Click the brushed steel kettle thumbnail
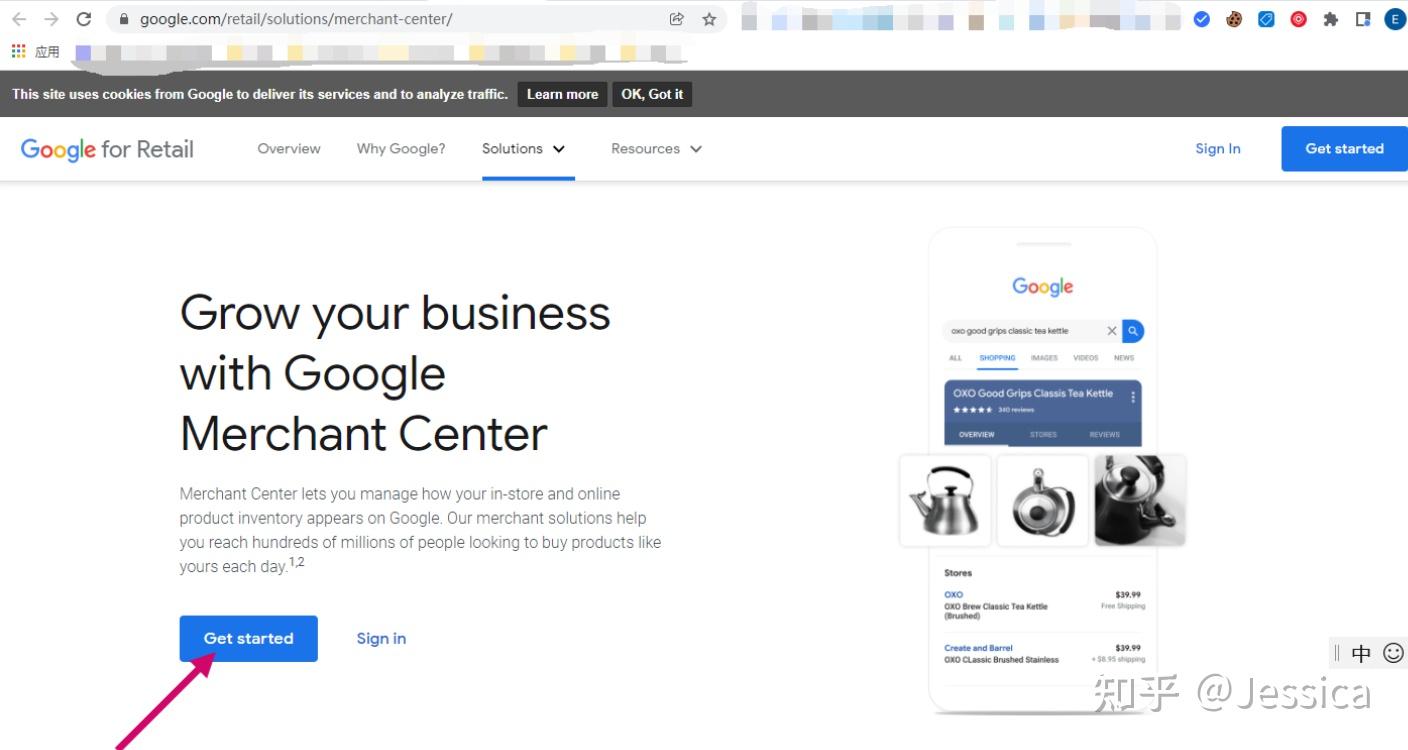 [x=944, y=500]
